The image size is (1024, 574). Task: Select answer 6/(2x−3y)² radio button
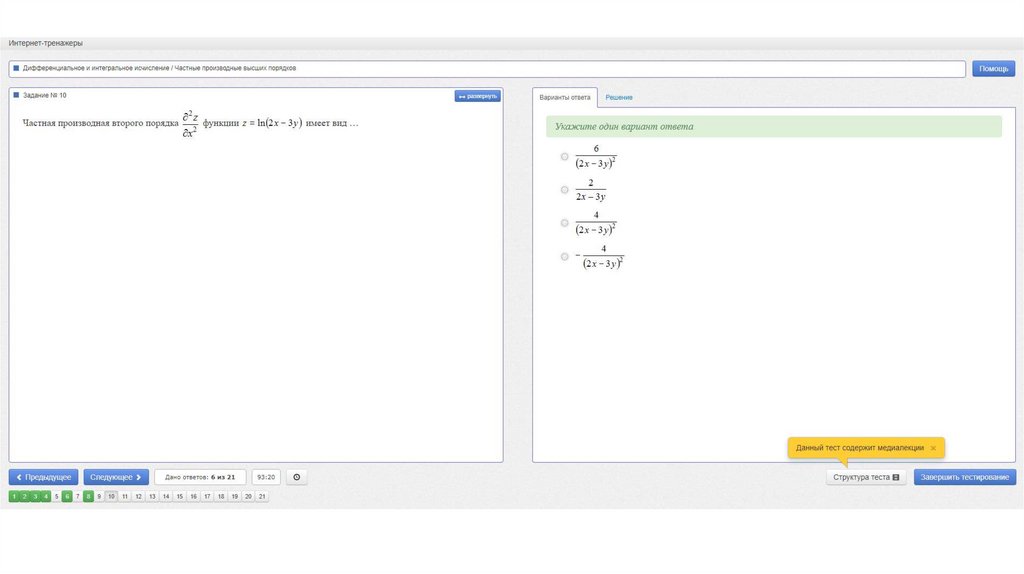565,157
